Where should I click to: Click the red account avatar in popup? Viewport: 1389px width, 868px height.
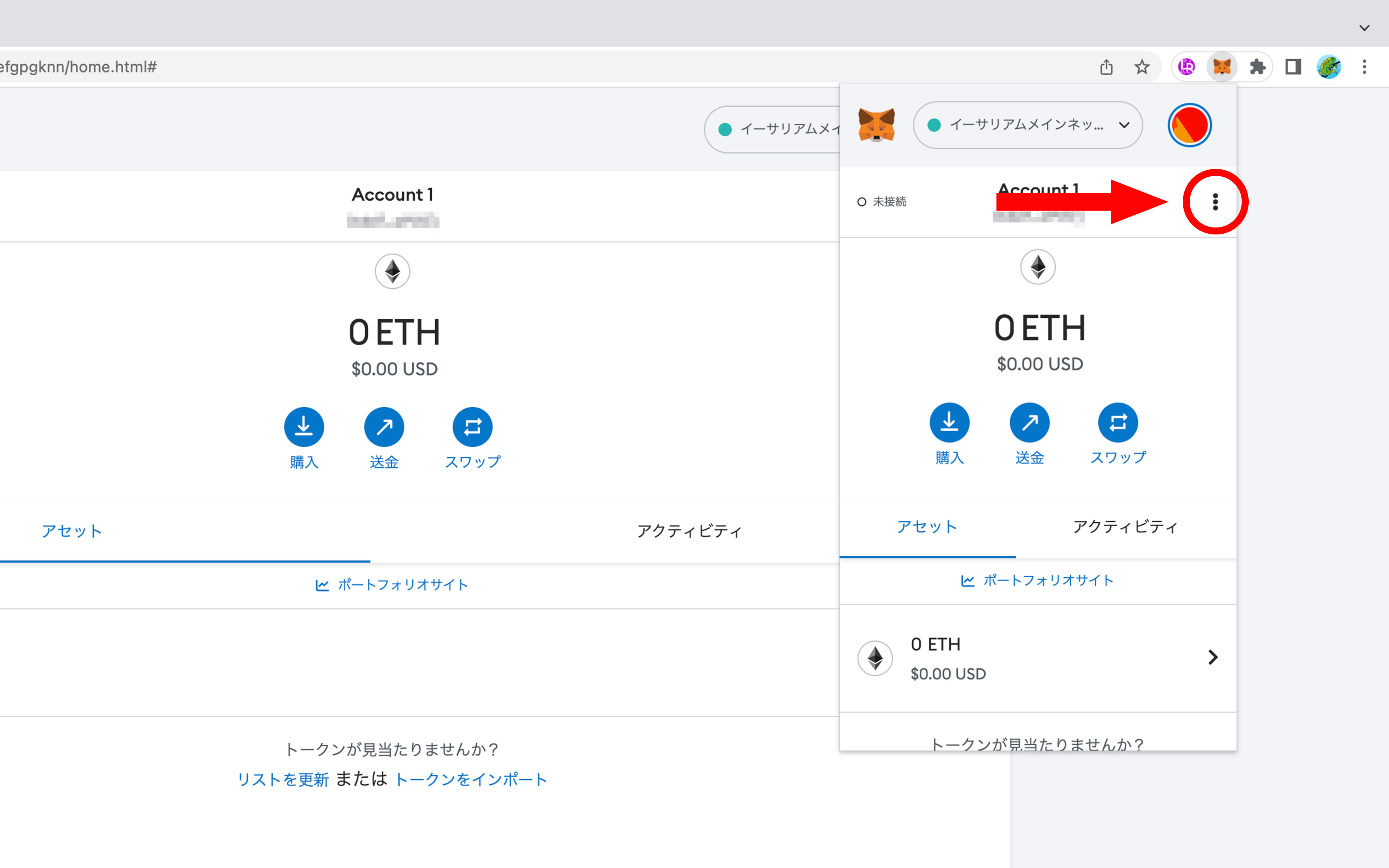1189,125
